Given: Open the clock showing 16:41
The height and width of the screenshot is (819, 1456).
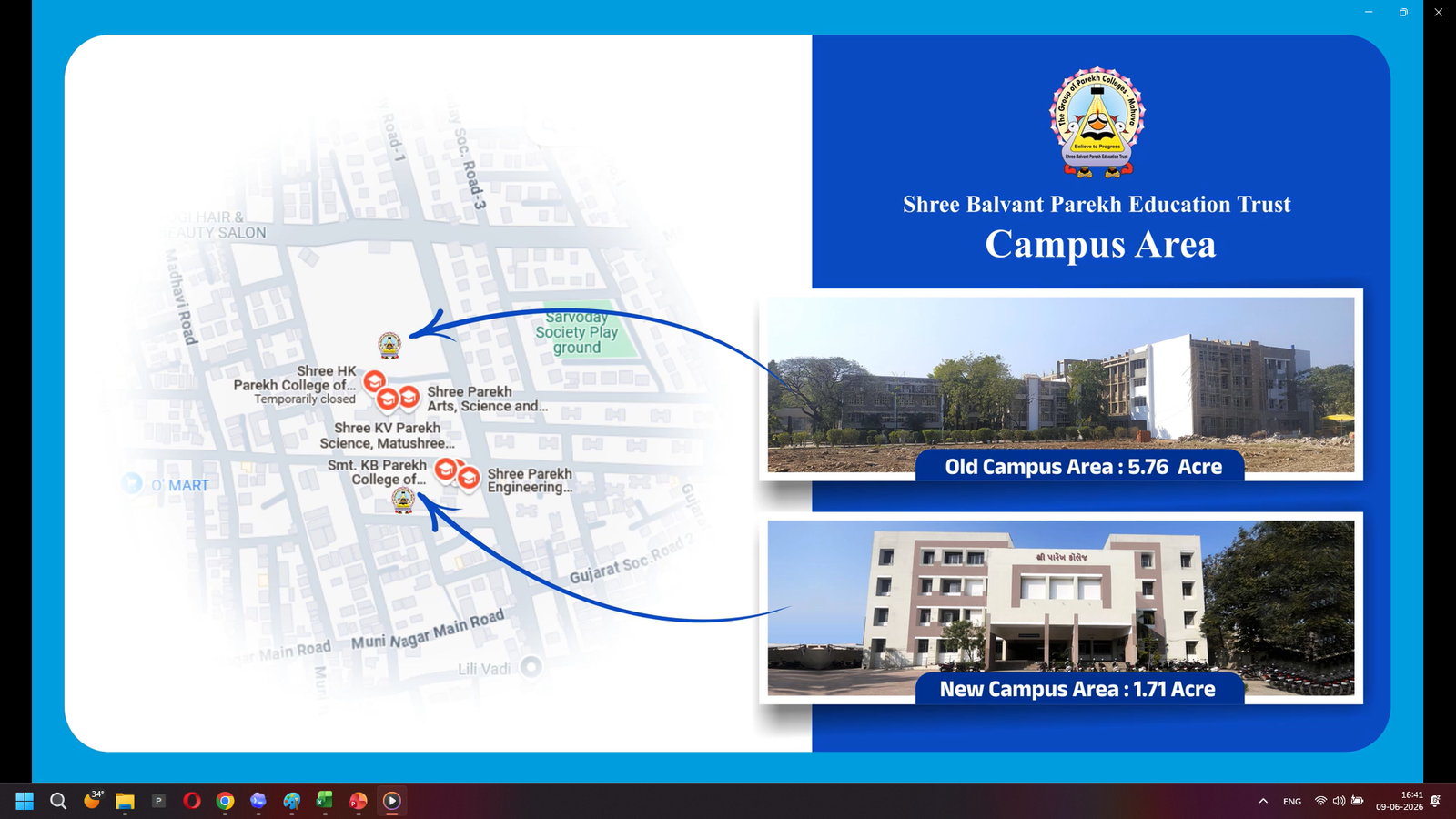Looking at the screenshot, I should 1400,801.
